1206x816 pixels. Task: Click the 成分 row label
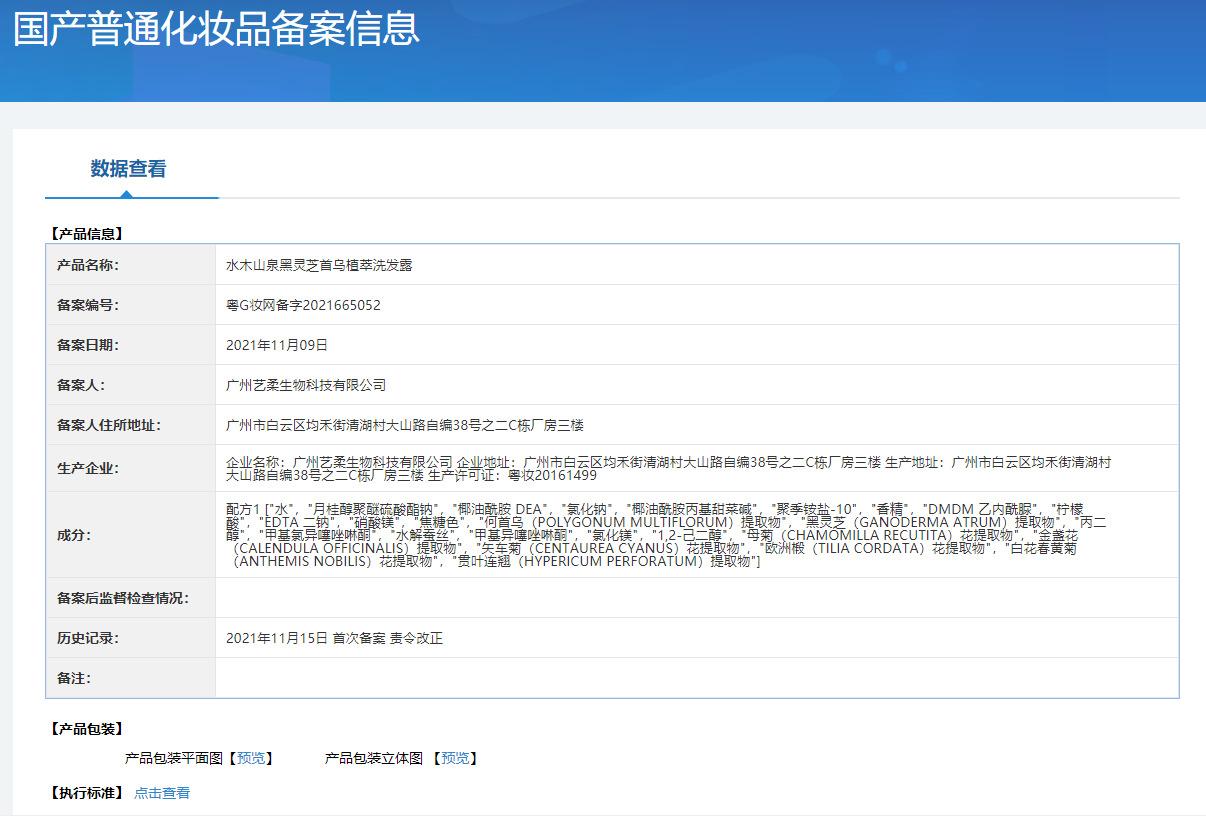[x=74, y=535]
